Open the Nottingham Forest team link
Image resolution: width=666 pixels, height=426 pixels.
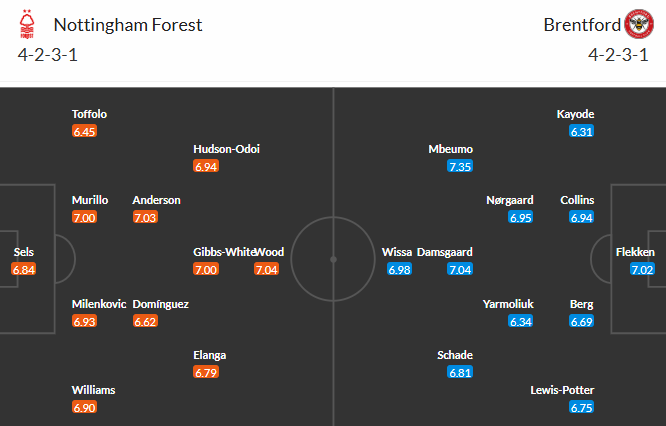point(128,25)
